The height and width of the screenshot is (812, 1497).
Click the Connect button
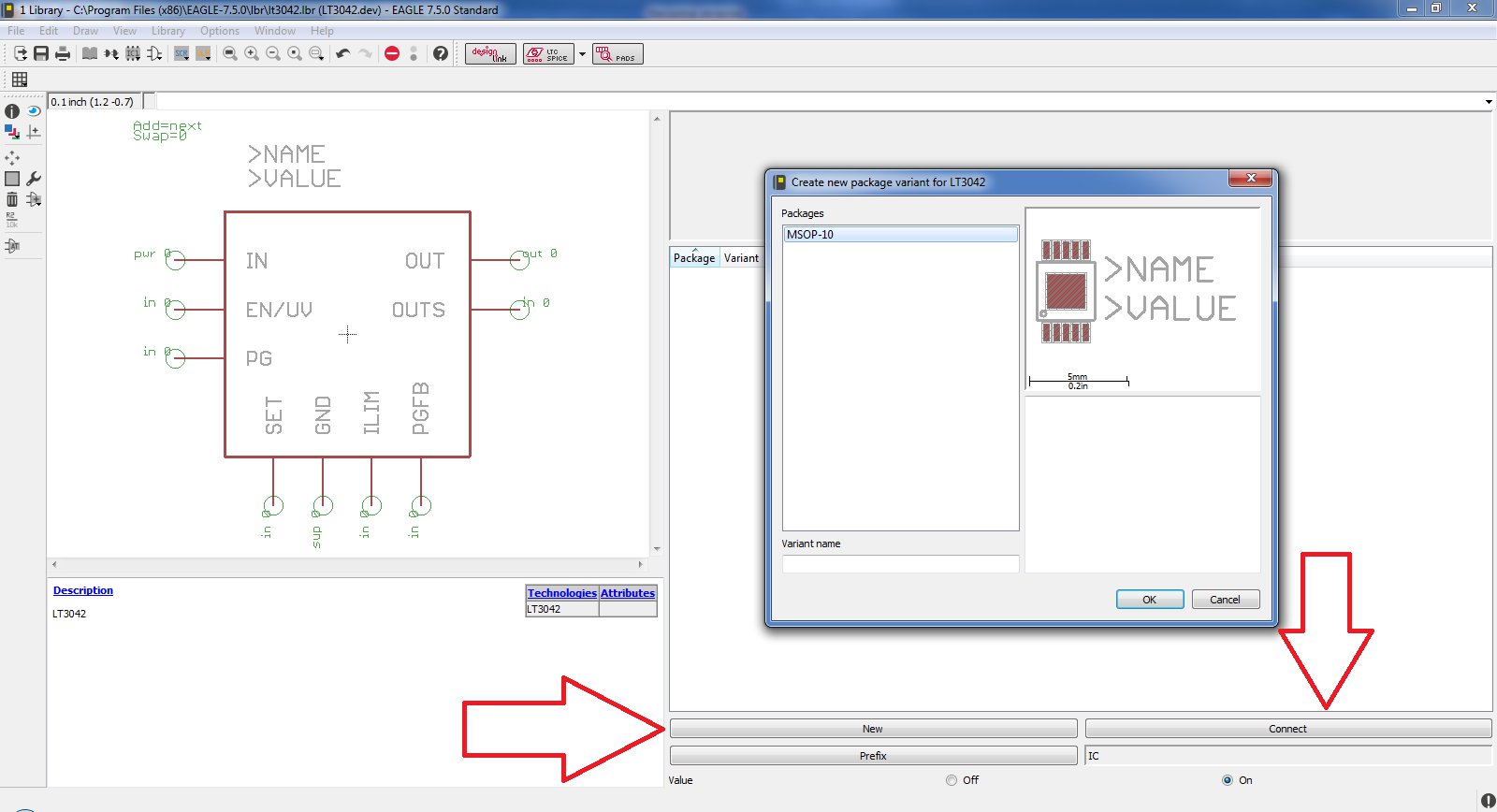[x=1288, y=729]
